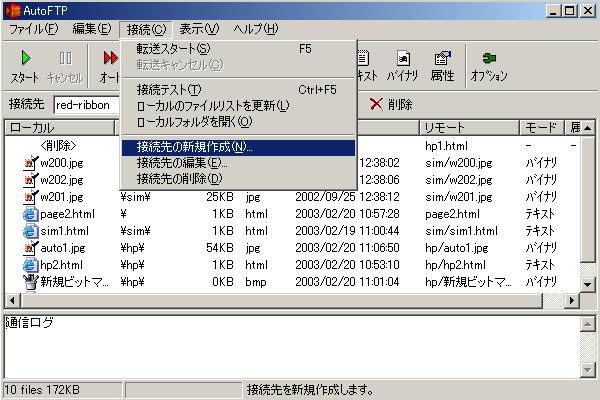Open the 属性 attributes tool

click(x=442, y=59)
